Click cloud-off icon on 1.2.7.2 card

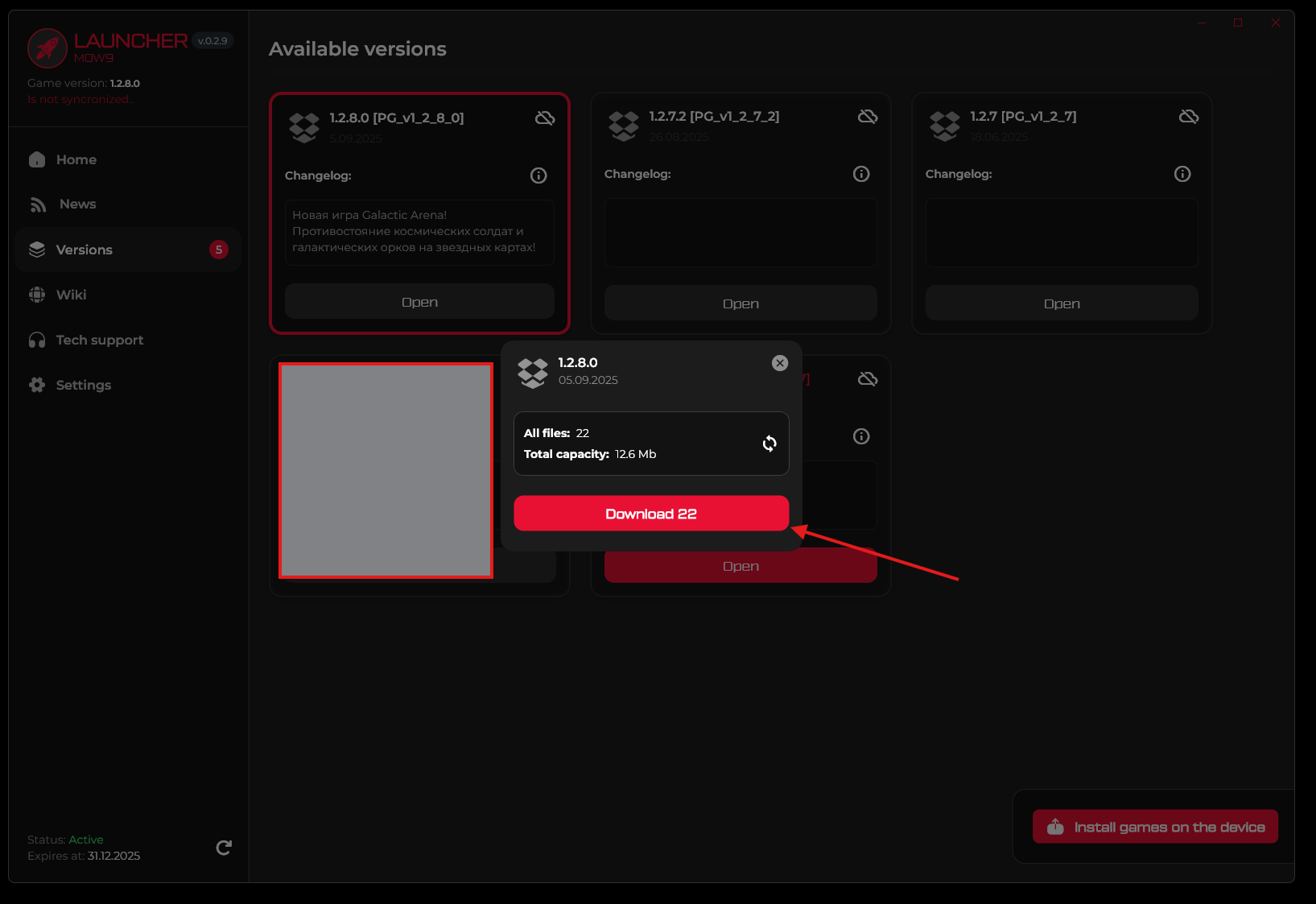point(867,117)
